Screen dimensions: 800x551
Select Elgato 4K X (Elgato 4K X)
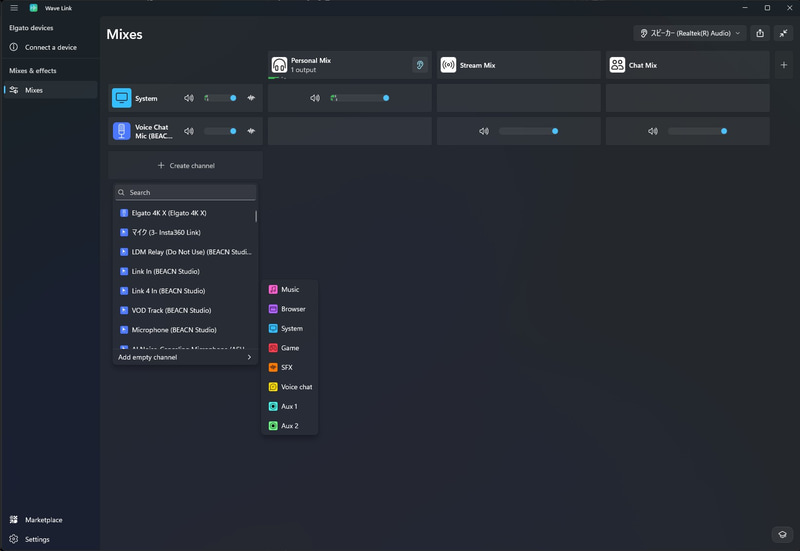click(x=185, y=213)
